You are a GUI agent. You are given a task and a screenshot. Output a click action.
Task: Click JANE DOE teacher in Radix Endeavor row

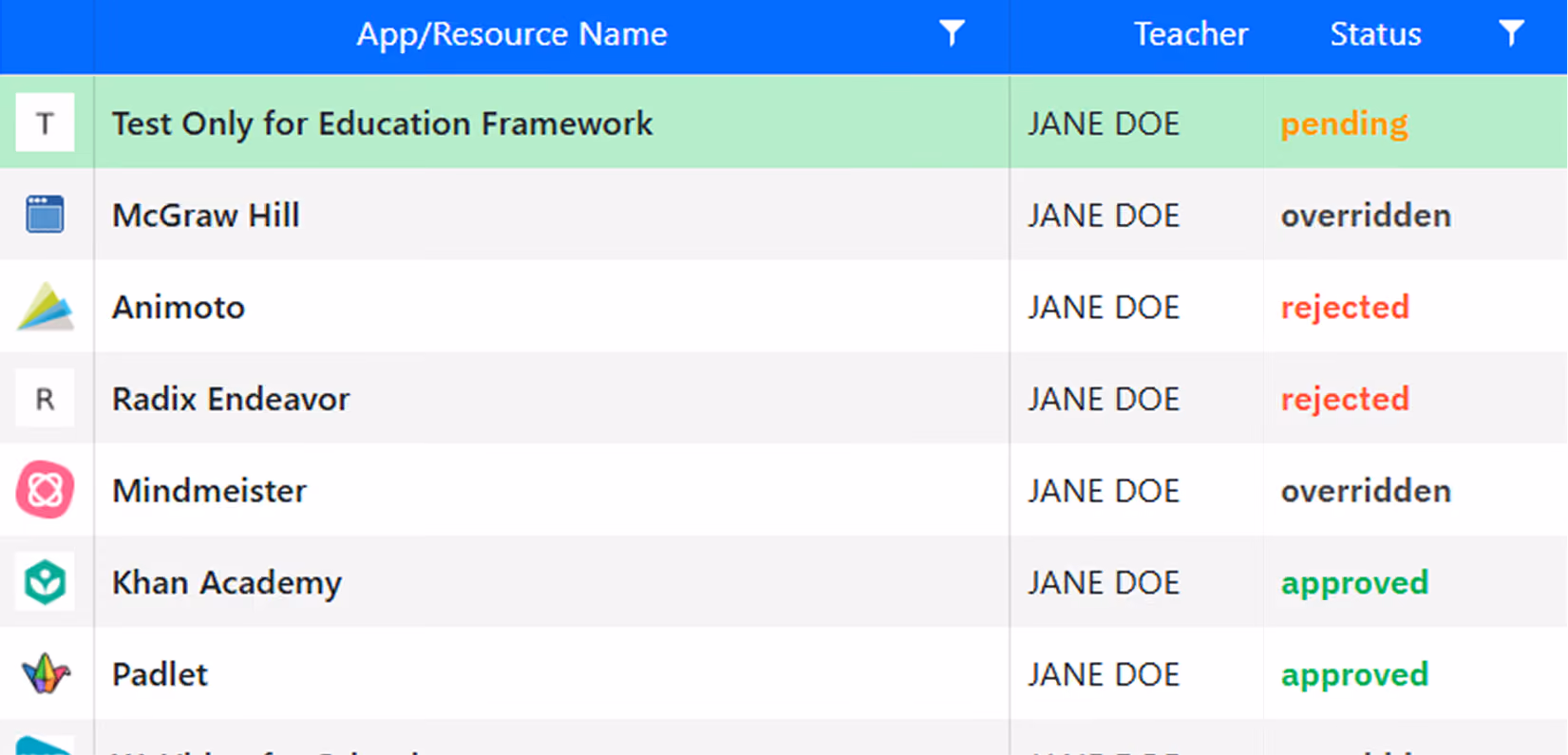click(x=1104, y=399)
